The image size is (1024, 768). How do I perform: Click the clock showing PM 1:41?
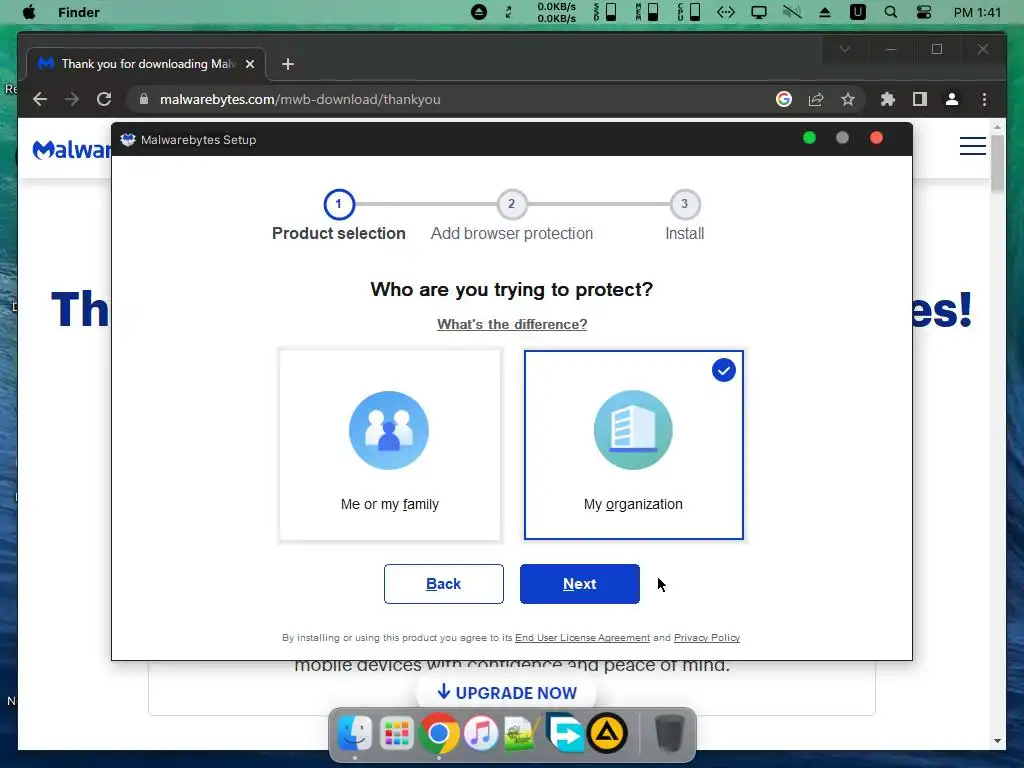pos(977,12)
